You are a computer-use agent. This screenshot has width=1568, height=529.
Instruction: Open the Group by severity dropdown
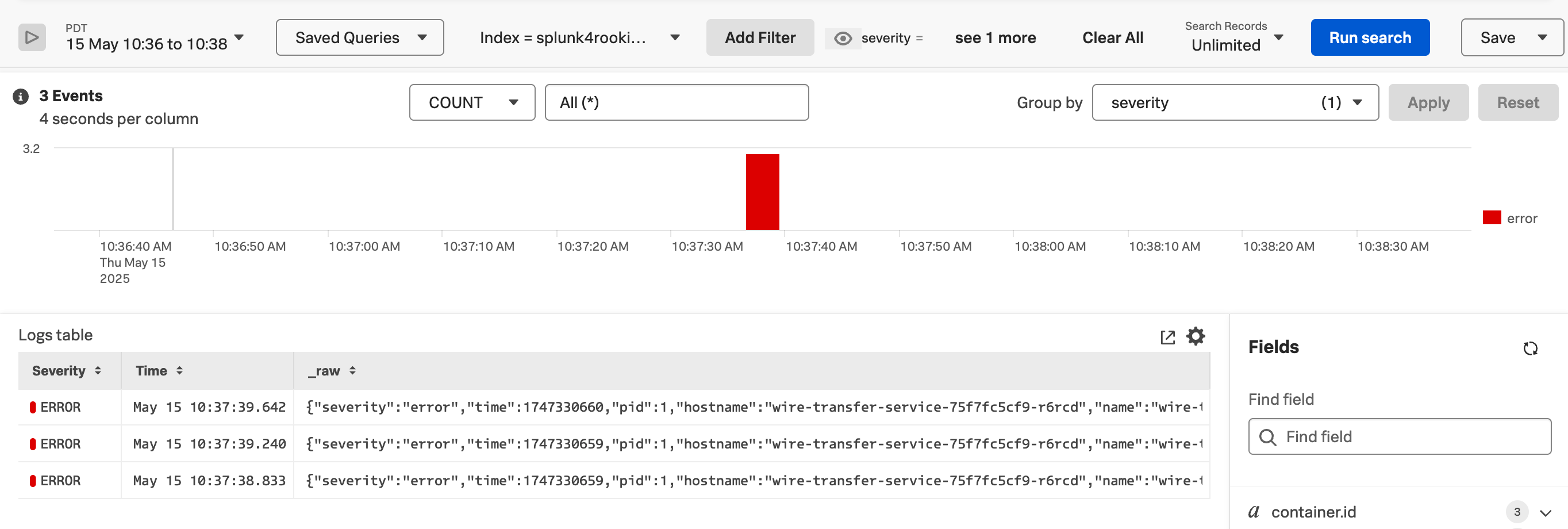1358,102
